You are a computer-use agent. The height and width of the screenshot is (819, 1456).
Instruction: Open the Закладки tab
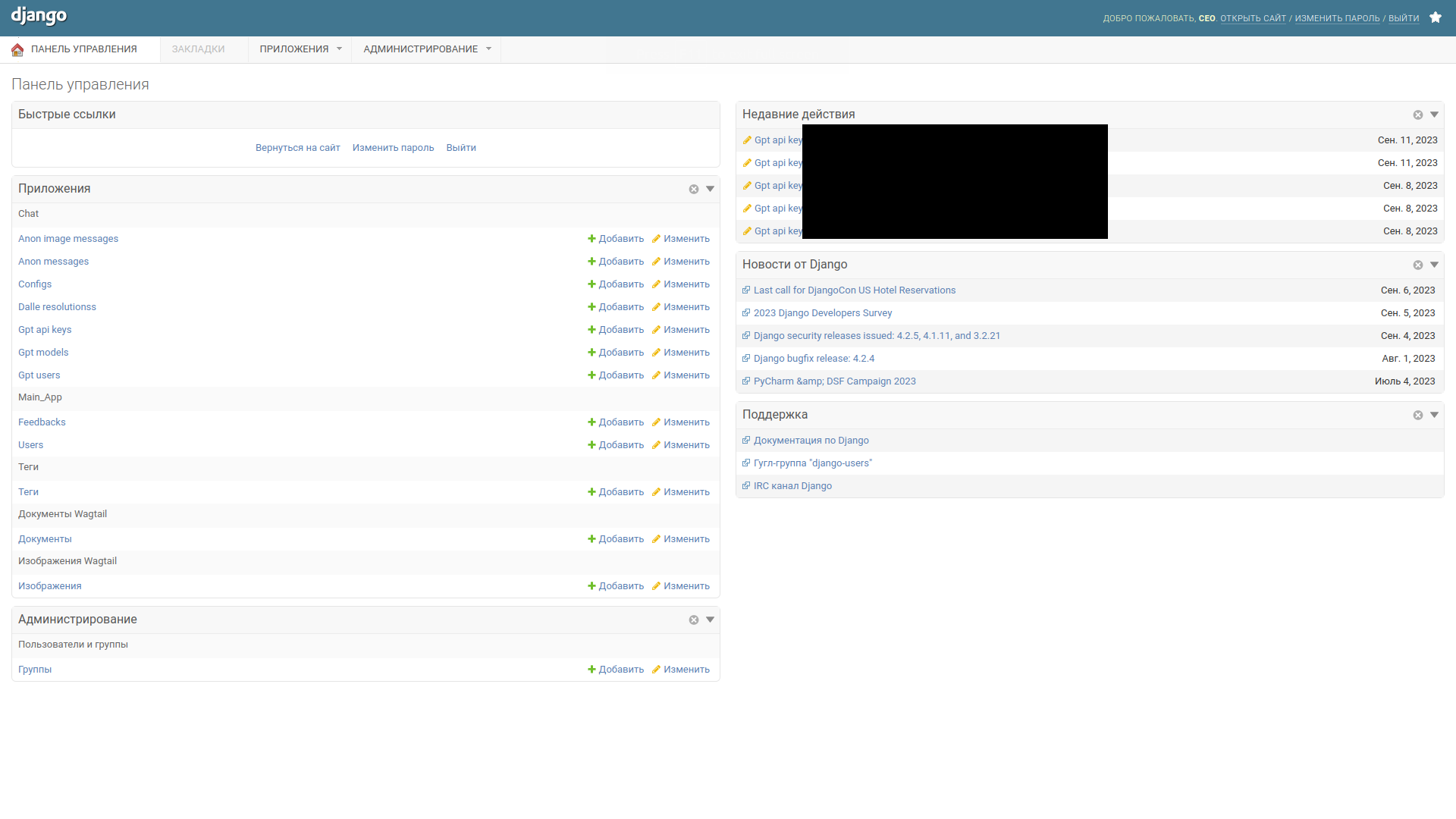tap(198, 49)
